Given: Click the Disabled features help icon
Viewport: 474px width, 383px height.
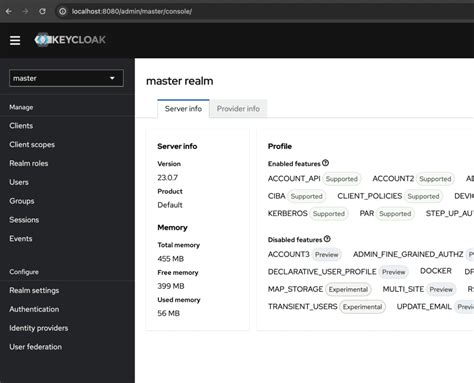Looking at the screenshot, I should pyautogui.click(x=327, y=239).
